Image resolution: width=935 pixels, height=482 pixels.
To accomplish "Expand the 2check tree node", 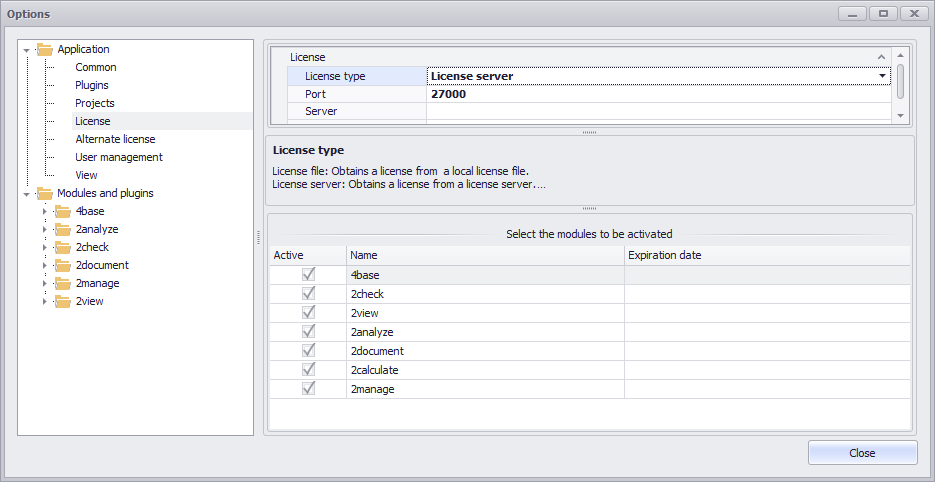I will click(x=45, y=247).
